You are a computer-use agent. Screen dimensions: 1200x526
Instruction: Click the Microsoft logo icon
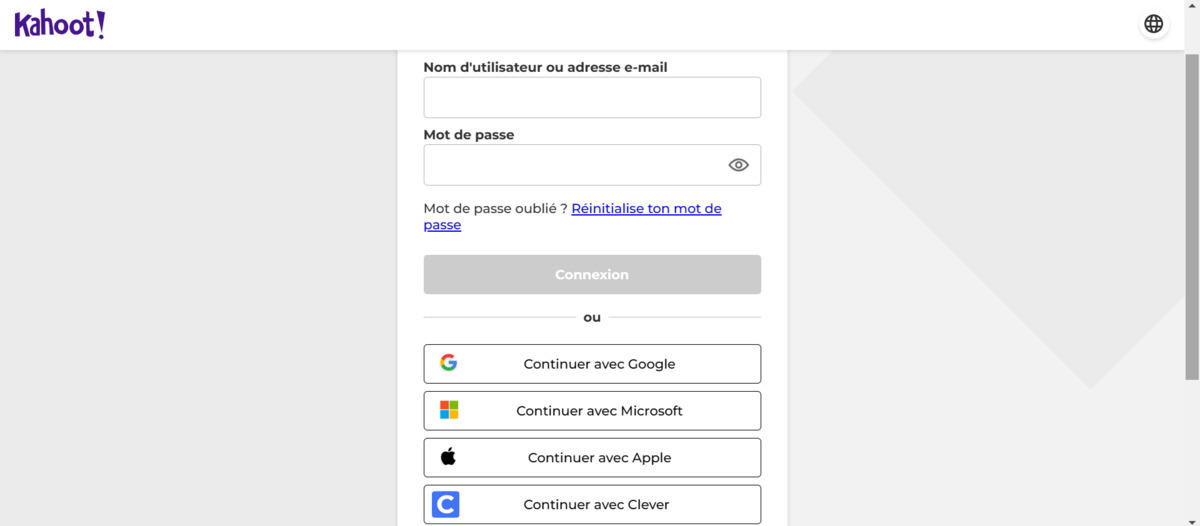point(449,410)
